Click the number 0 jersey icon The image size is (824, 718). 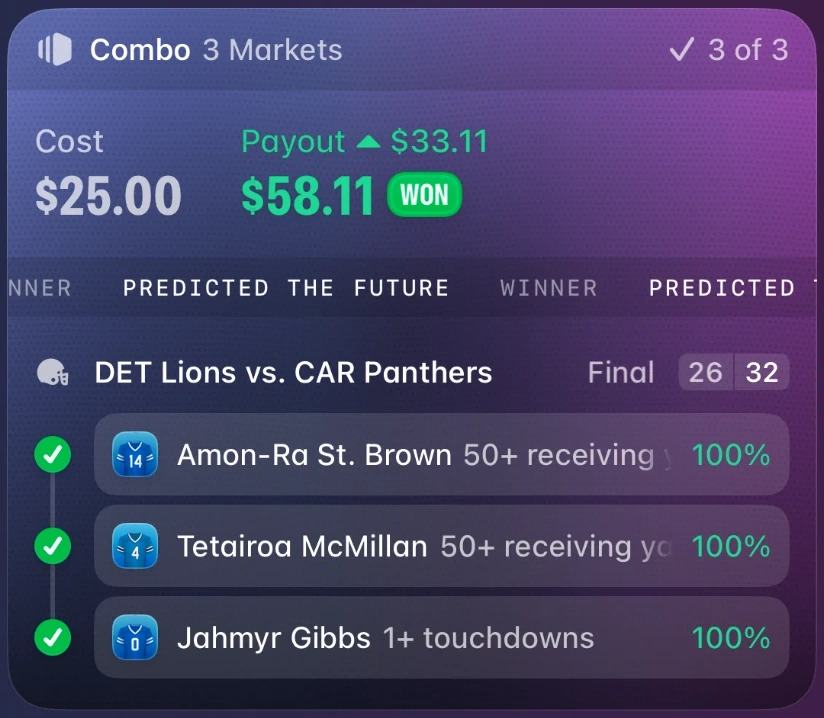pos(135,637)
